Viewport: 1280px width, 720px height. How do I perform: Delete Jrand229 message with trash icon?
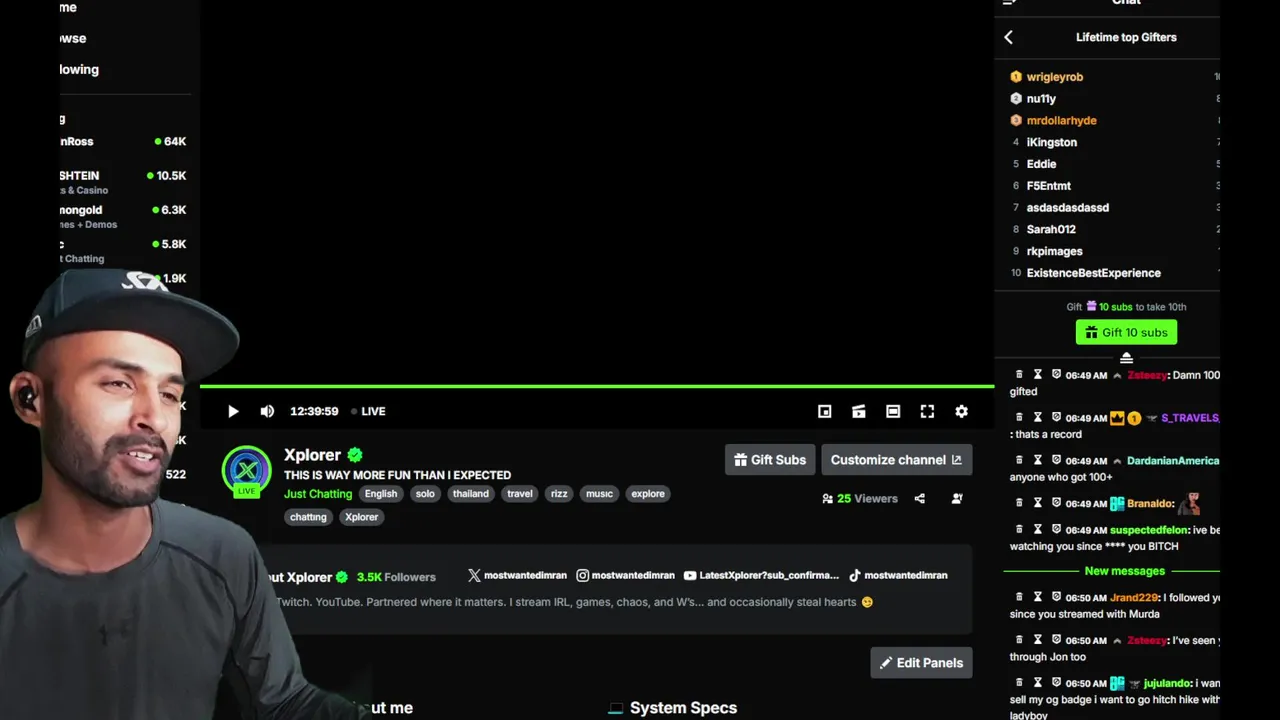pyautogui.click(x=1019, y=597)
